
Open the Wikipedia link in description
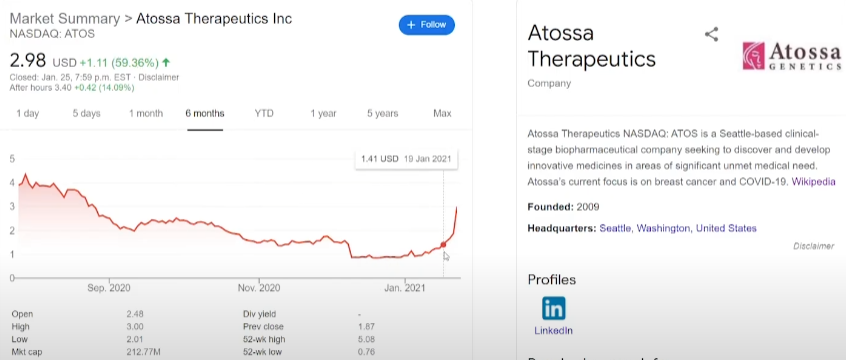click(x=813, y=182)
